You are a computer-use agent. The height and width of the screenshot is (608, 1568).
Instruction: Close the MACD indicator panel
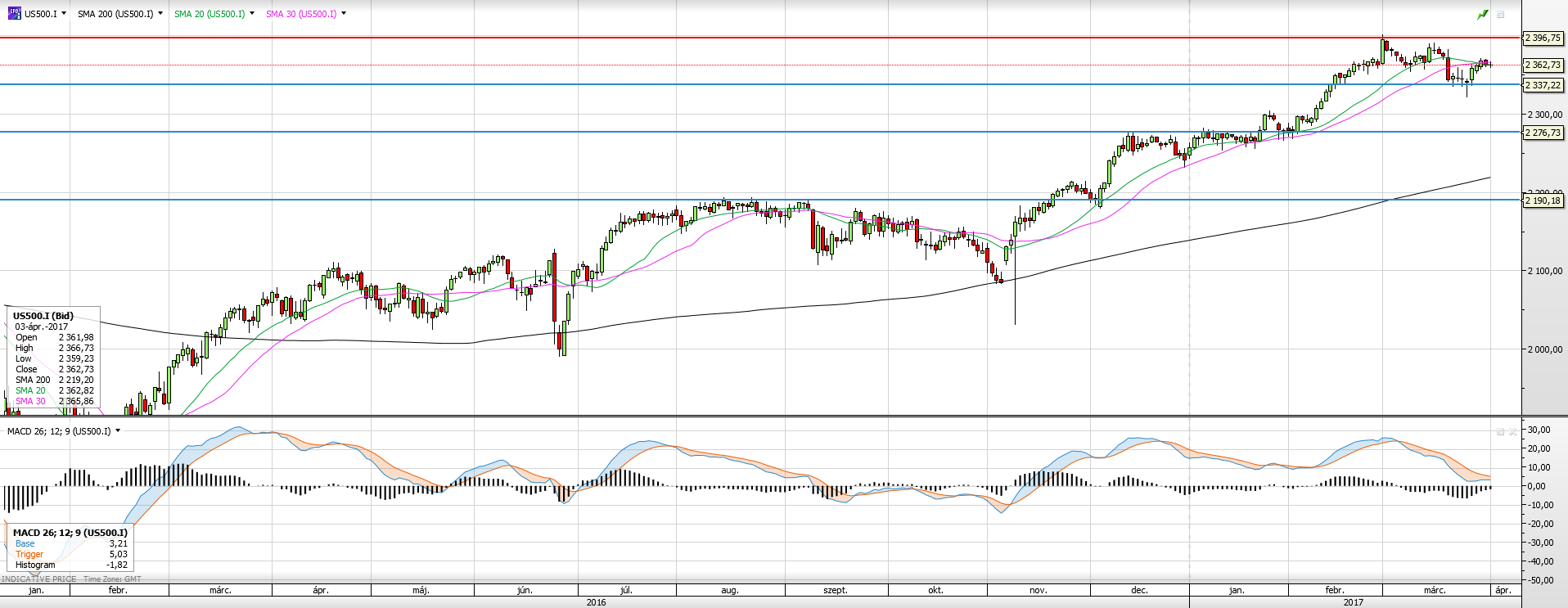[1513, 431]
